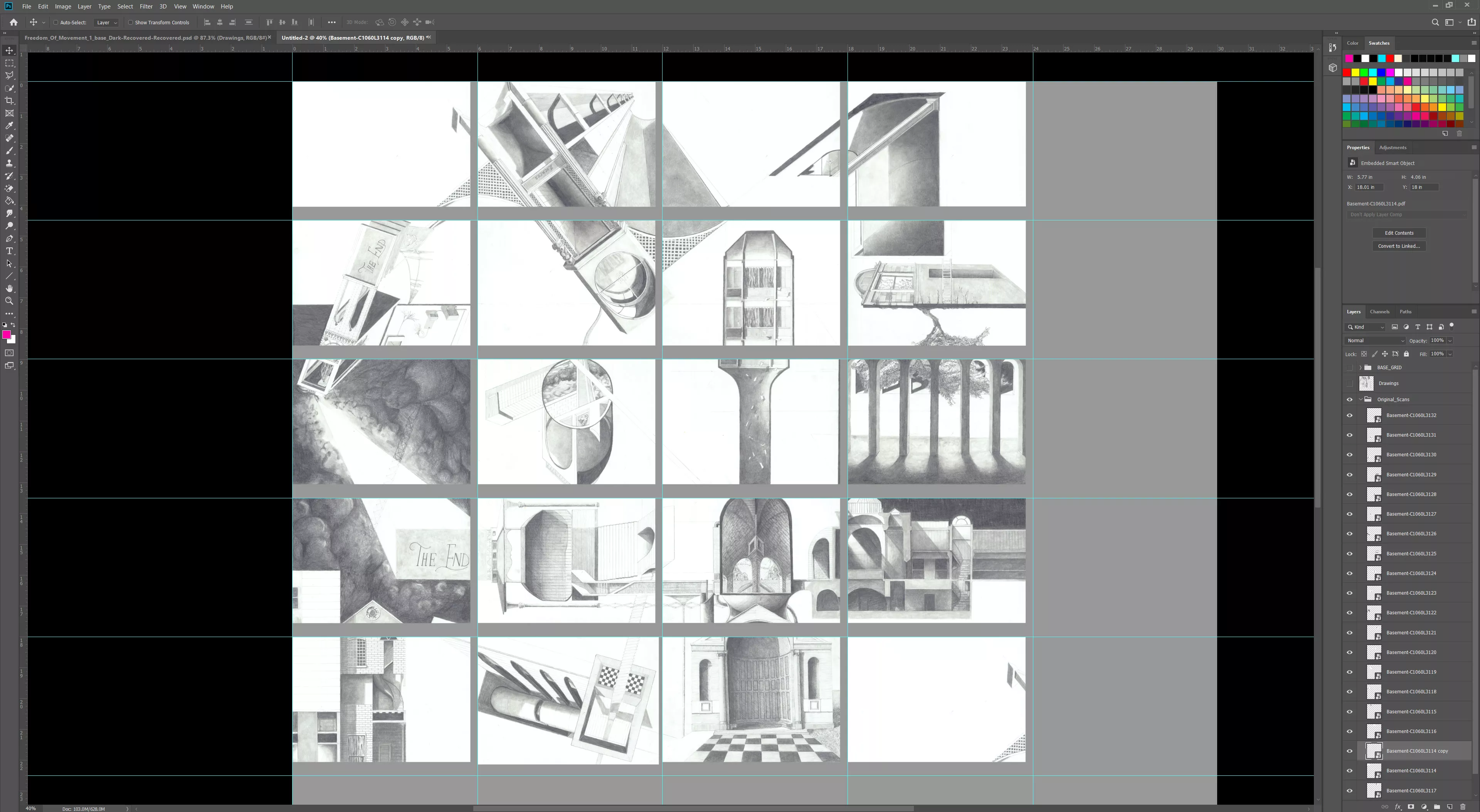Select the Rectangular Marquee tool
This screenshot has height=812, width=1480.
point(9,63)
